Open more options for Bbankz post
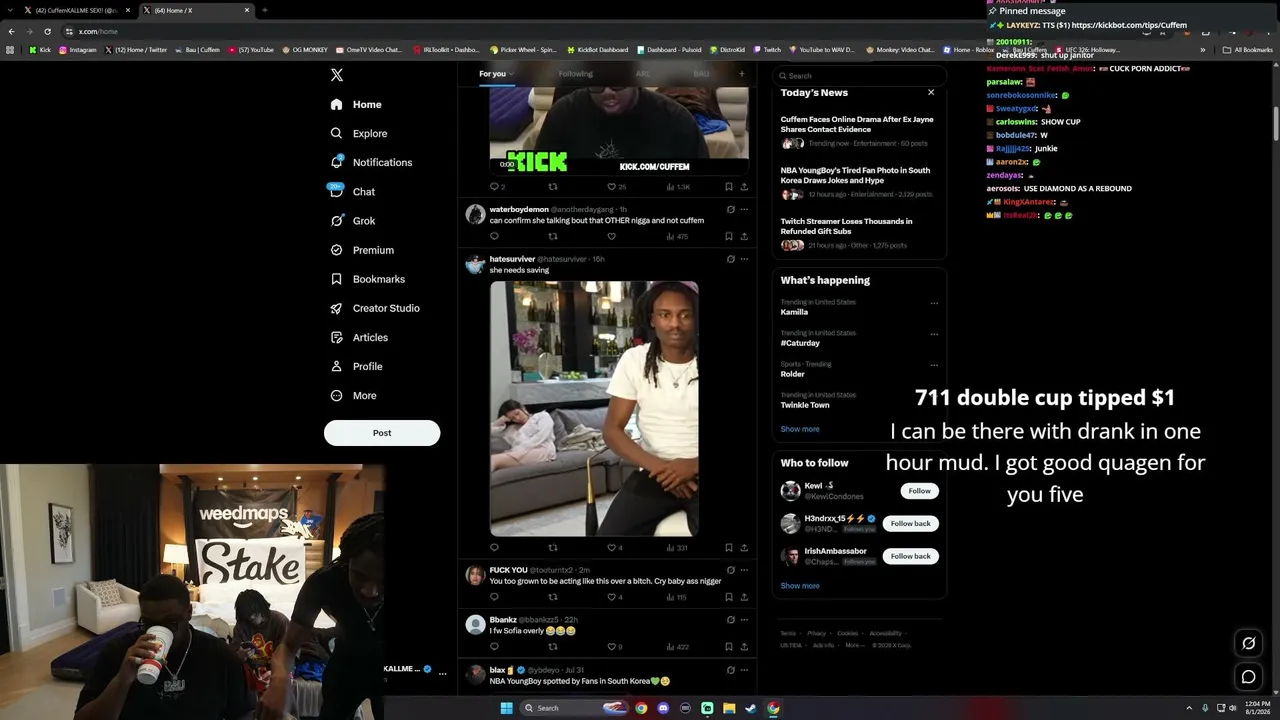 744,620
